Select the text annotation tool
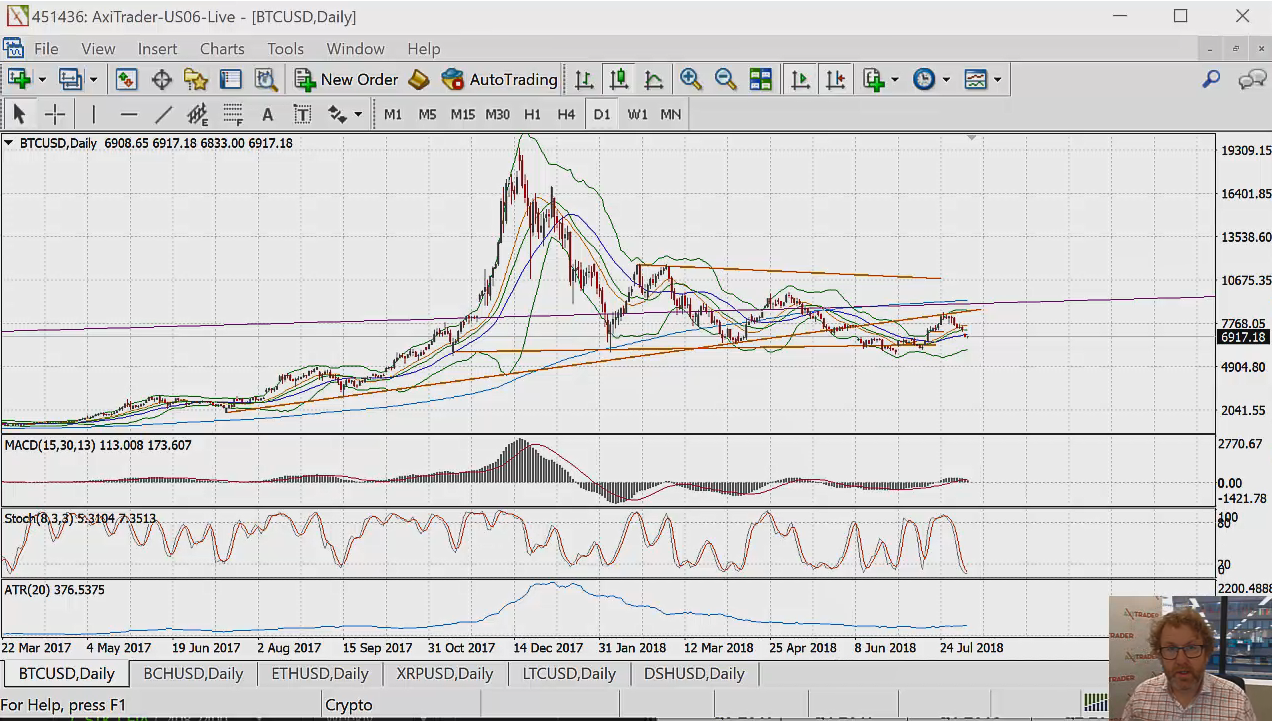This screenshot has width=1272, height=721. pyautogui.click(x=267, y=114)
